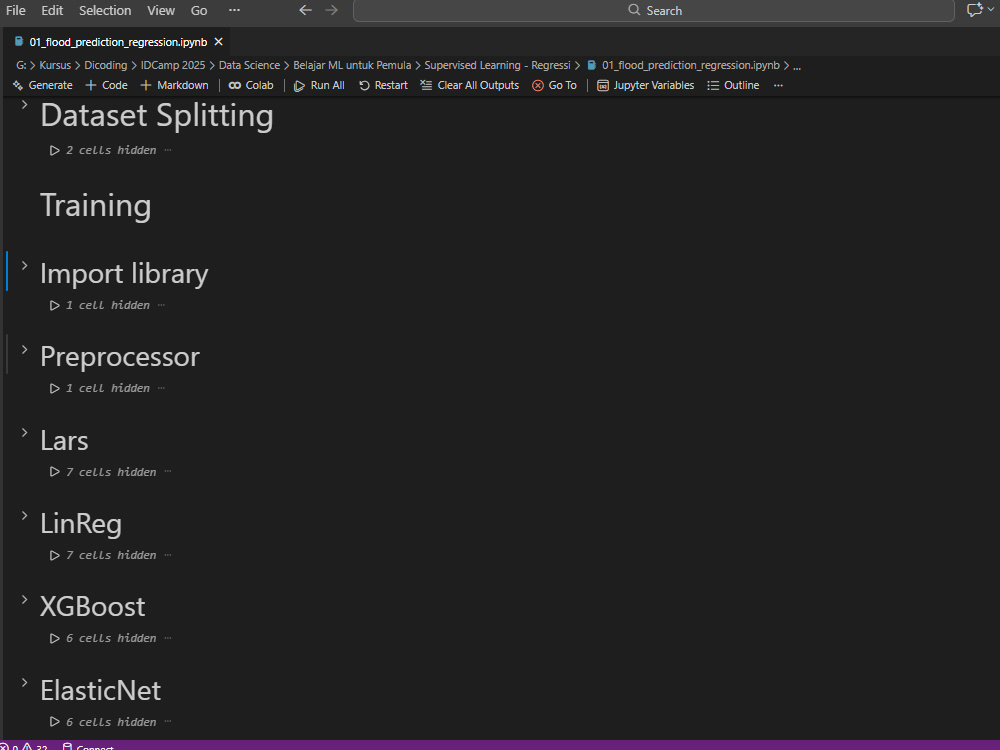
Task: Add a new Markdown cell
Action: [174, 85]
